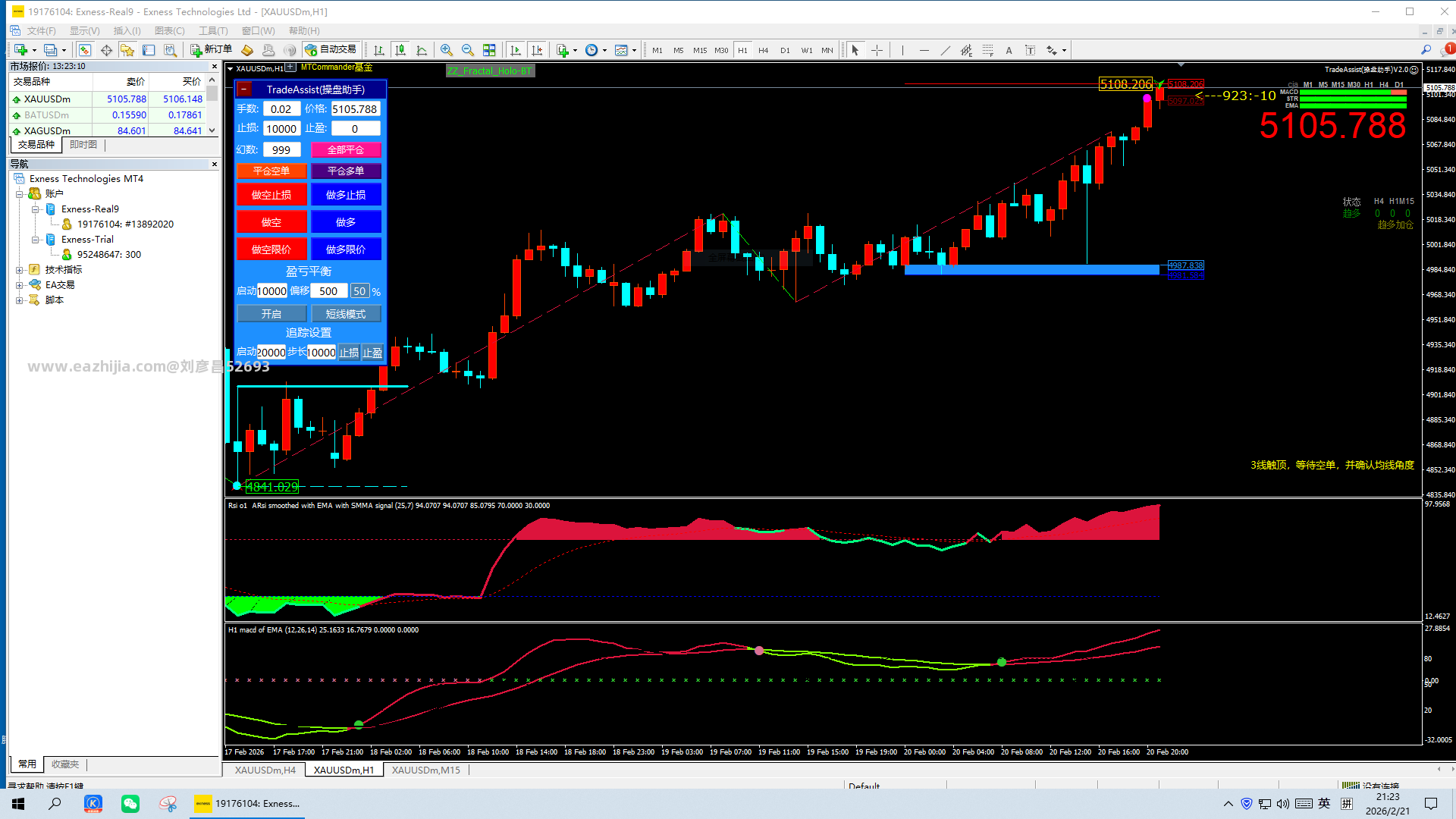1456x819 pixels.
Task: Toggle Terminal window icon
Action: click(149, 50)
